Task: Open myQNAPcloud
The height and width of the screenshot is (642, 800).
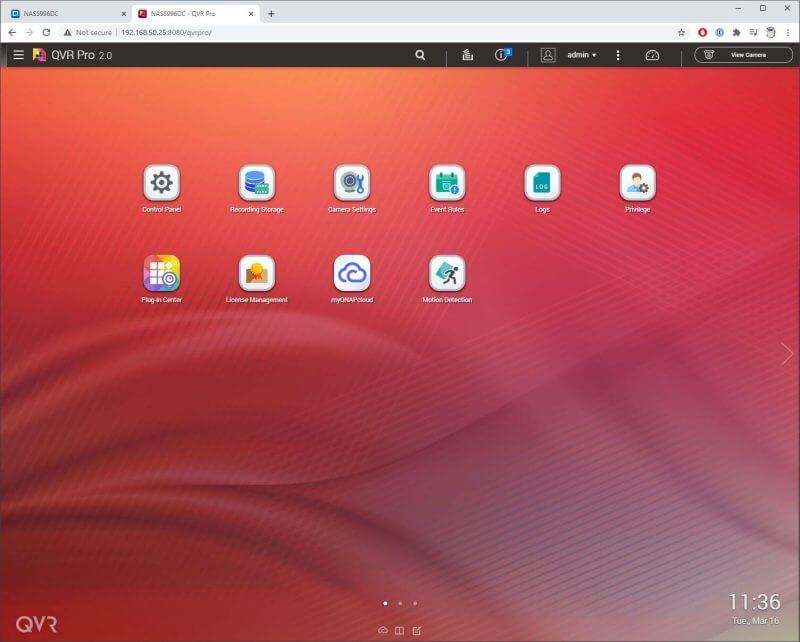Action: (352, 273)
